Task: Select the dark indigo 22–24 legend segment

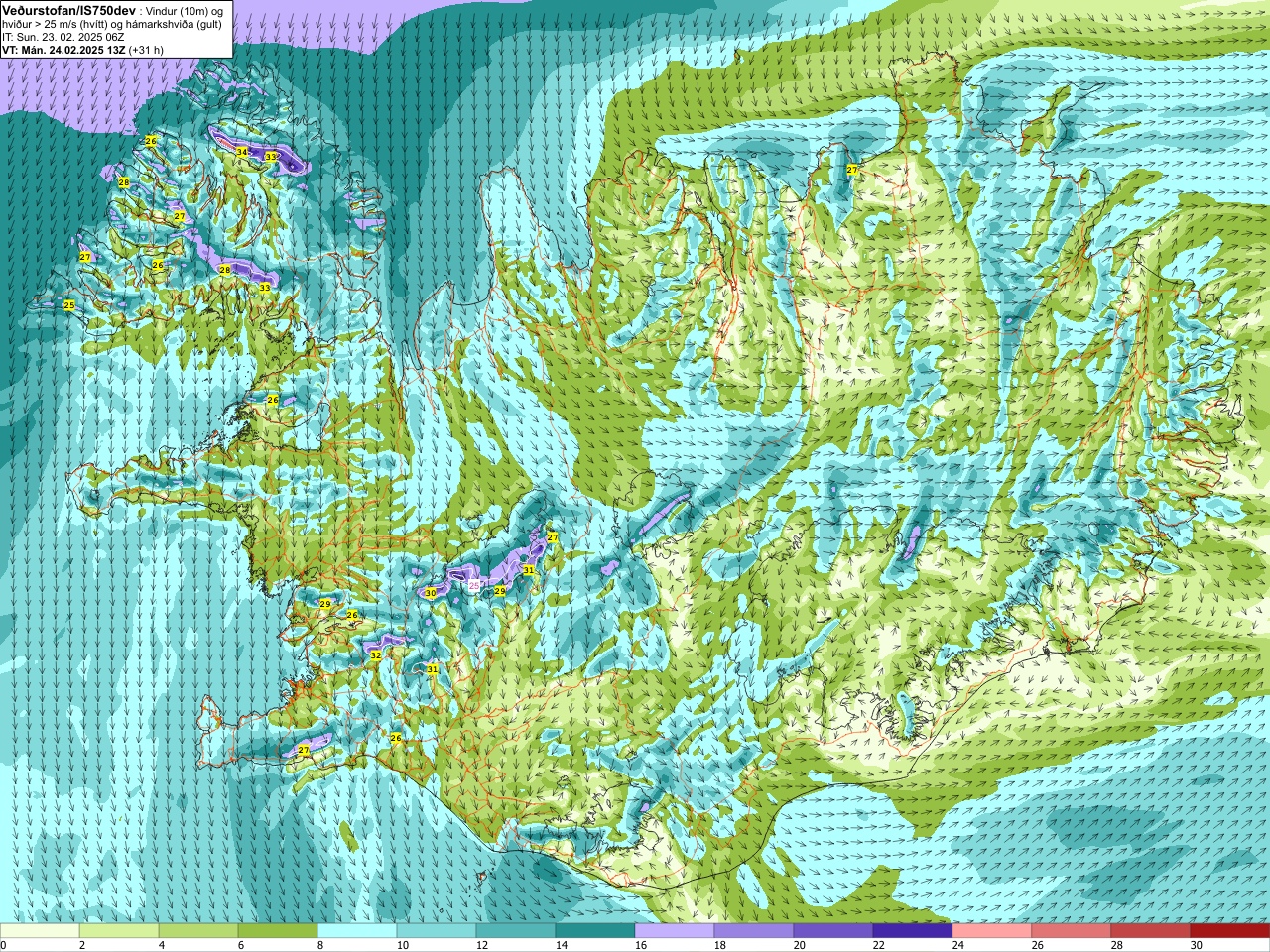Action: tap(913, 931)
